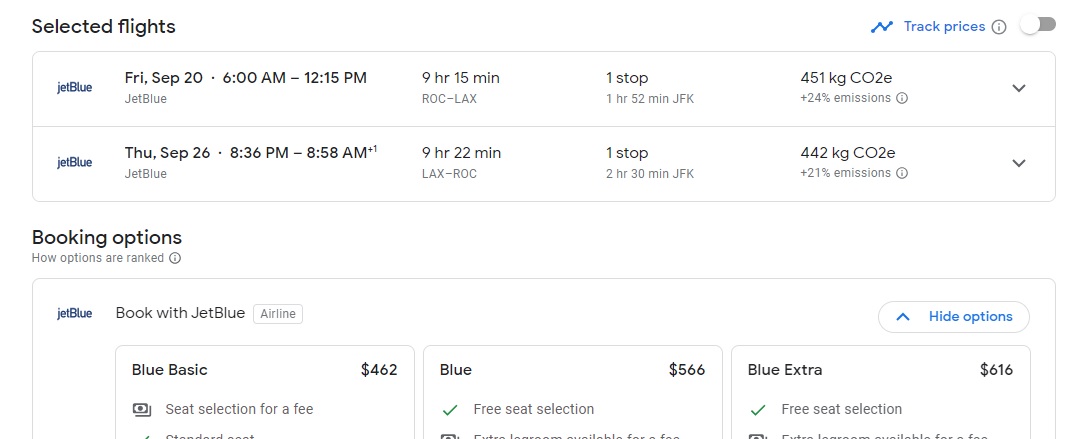This screenshot has height=439, width=1075.
Task: Open the Fri, Sep 20 6:00 AM flight row
Action: pos(544,89)
